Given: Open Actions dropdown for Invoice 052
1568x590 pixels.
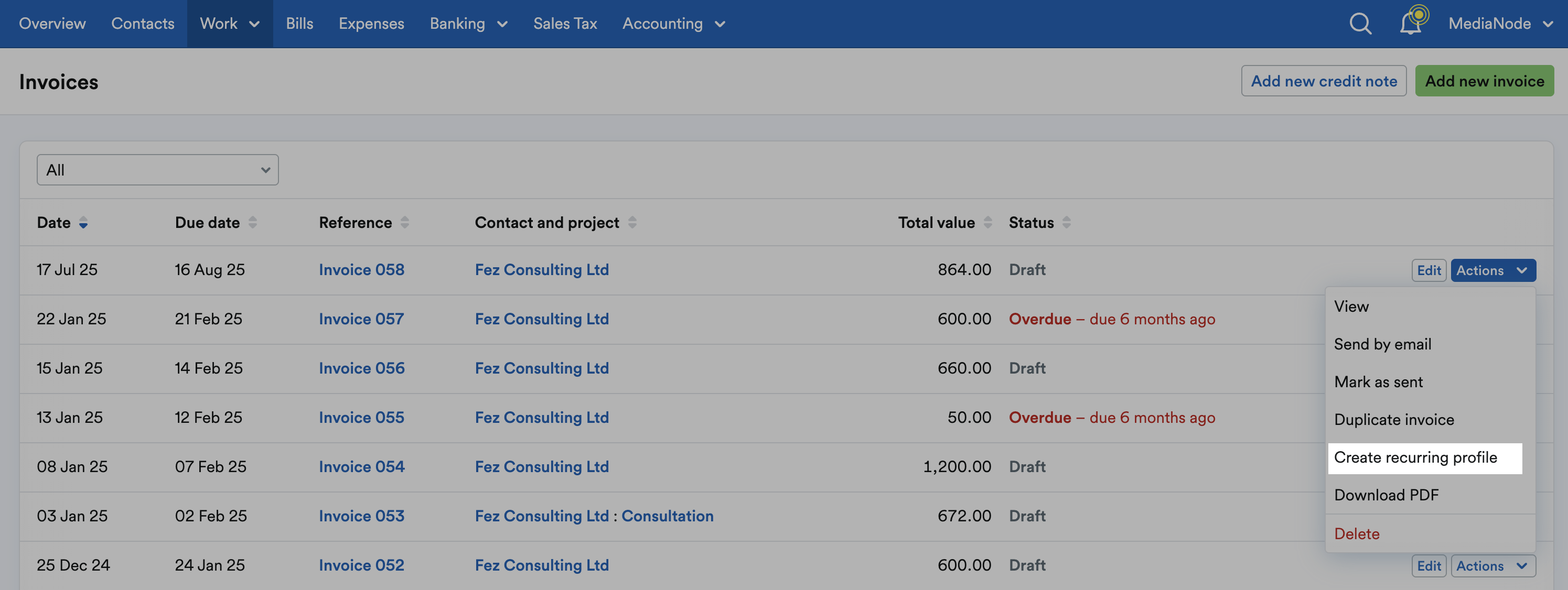Looking at the screenshot, I should coord(1492,566).
